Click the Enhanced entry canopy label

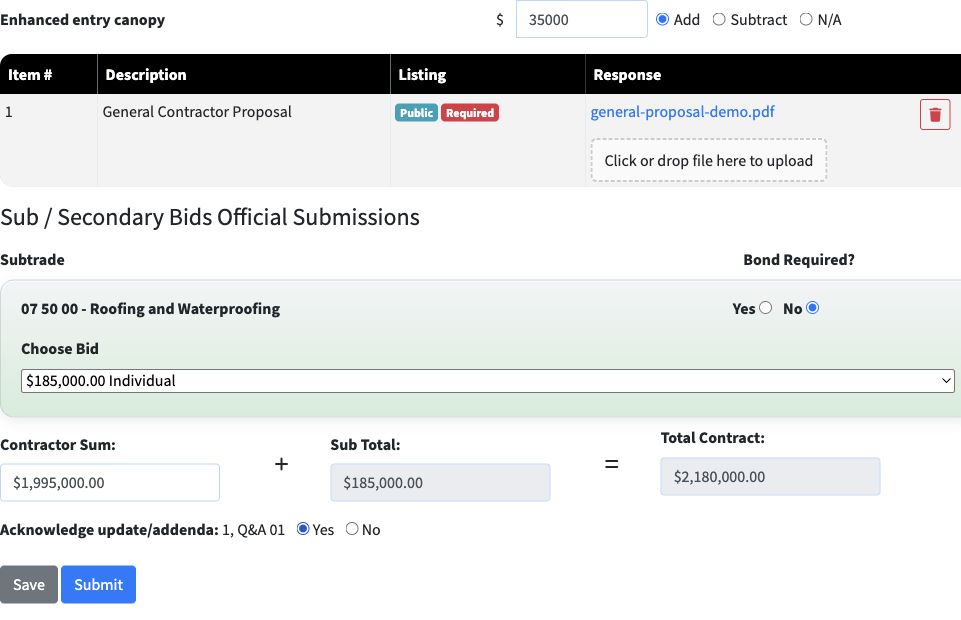(82, 20)
